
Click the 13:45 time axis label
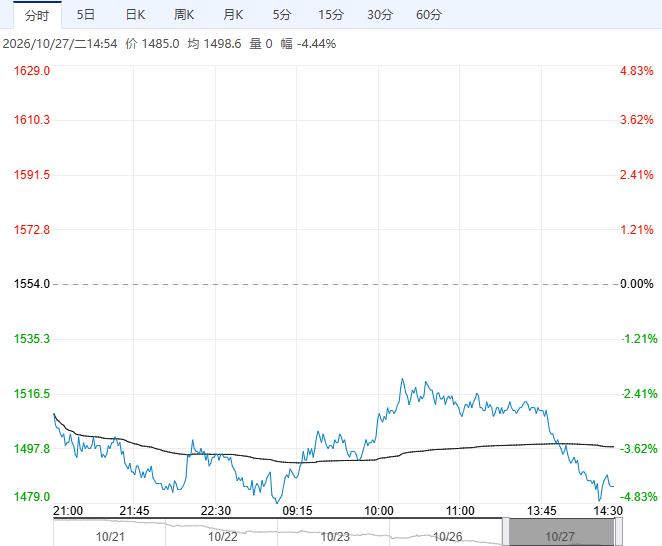542,511
